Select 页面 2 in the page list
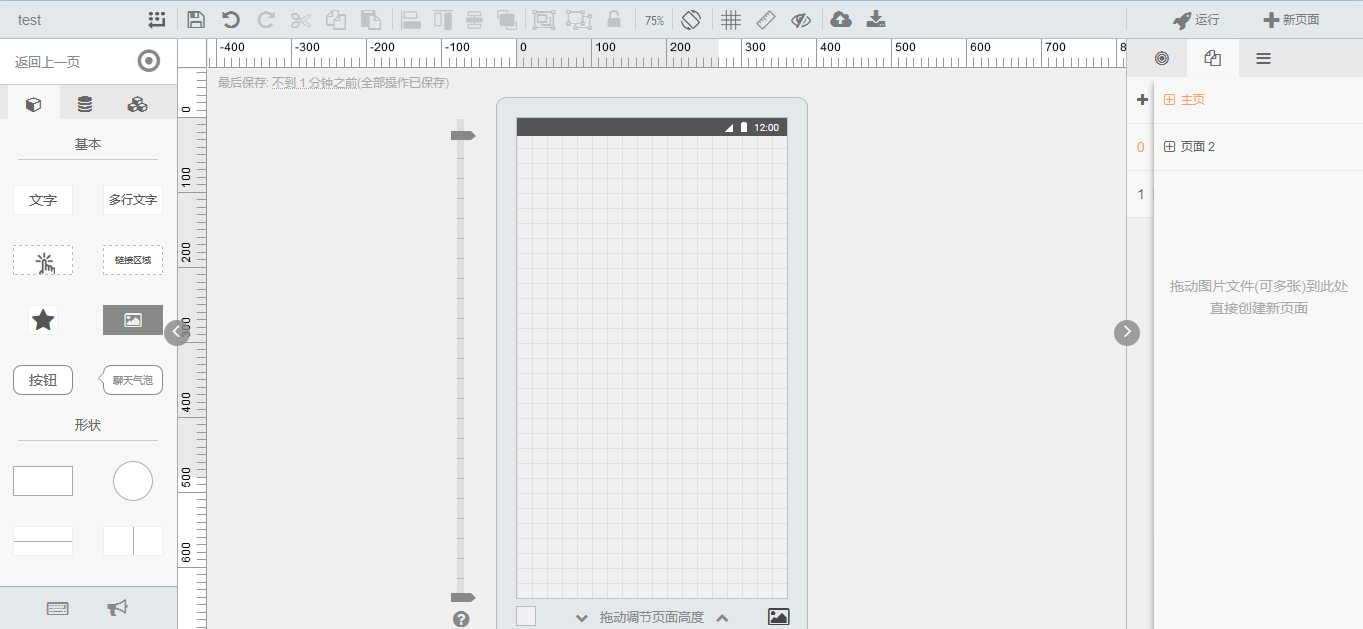 (x=1198, y=147)
